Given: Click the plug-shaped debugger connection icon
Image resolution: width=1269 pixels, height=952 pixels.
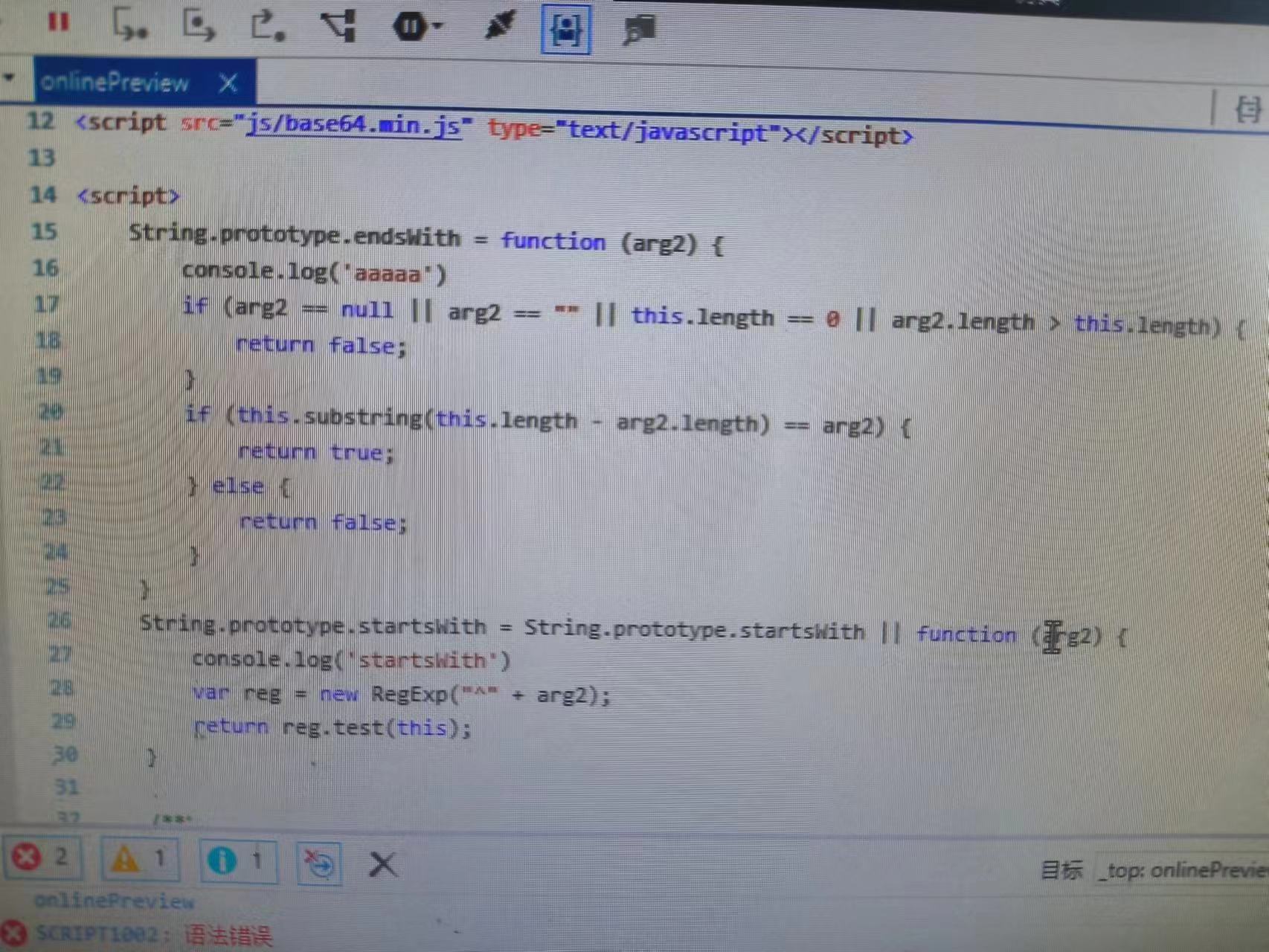Looking at the screenshot, I should tap(499, 27).
